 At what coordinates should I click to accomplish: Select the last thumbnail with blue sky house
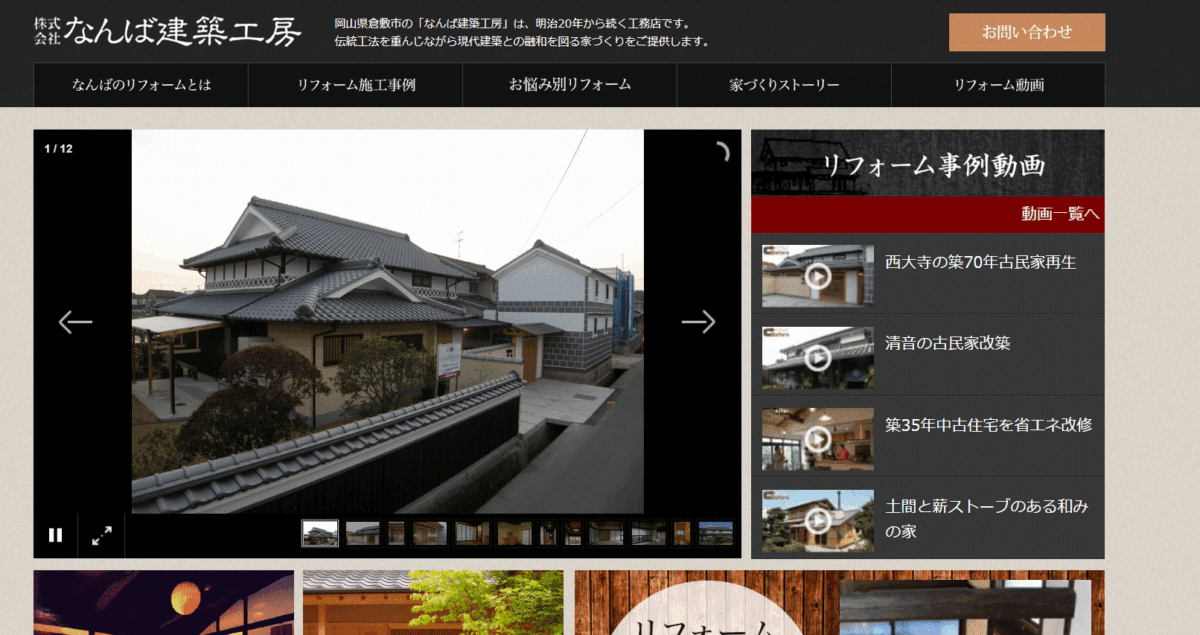tap(715, 533)
